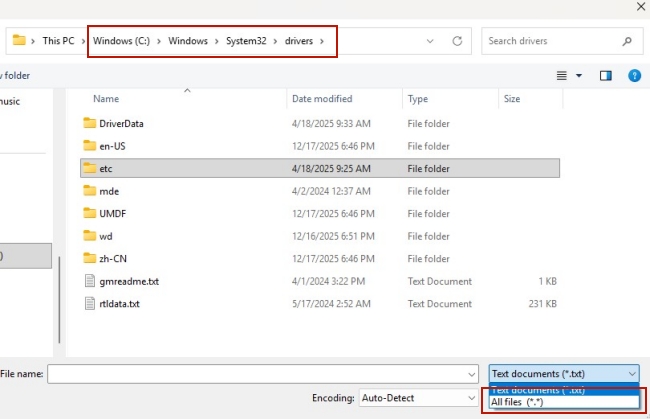Viewport: 650px width, 419px height.
Task: Click the en-US name text
Action: click(x=112, y=146)
